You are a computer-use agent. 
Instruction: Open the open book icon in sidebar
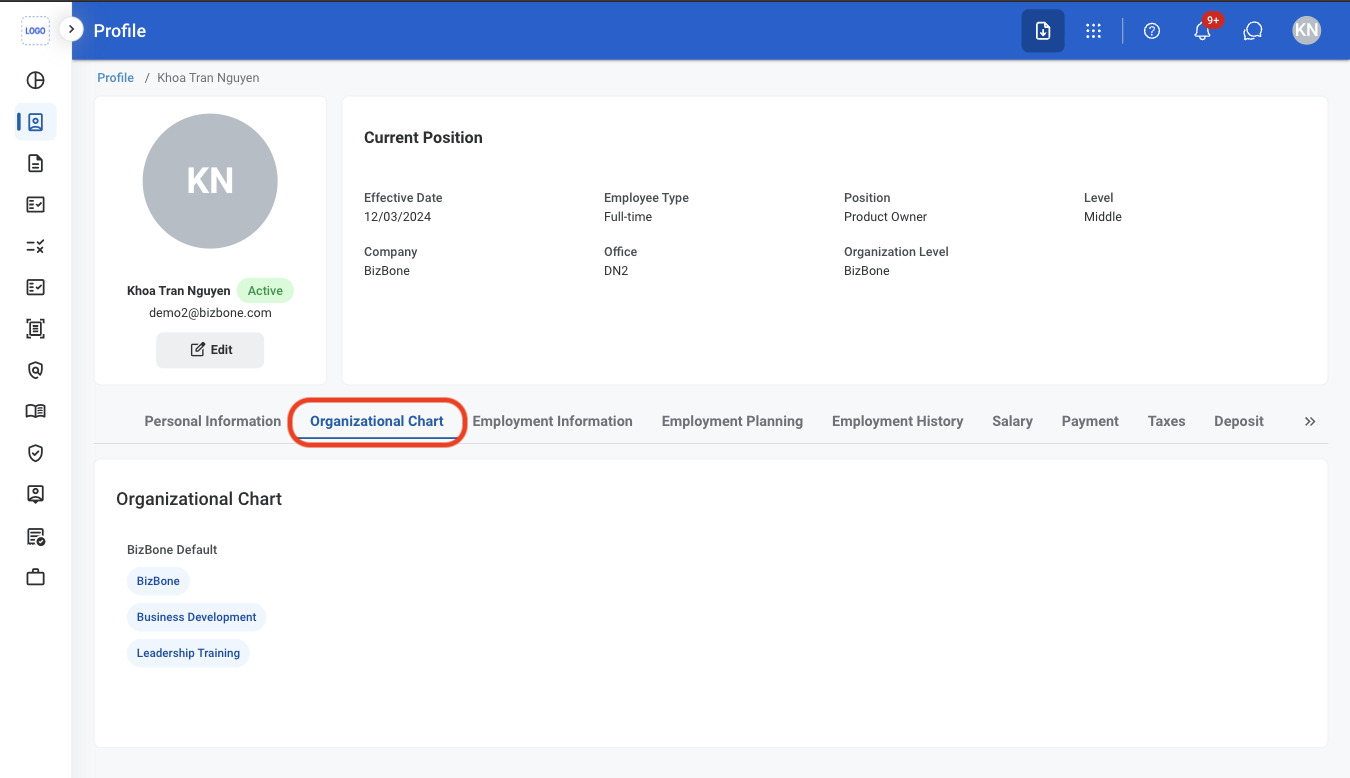click(35, 411)
